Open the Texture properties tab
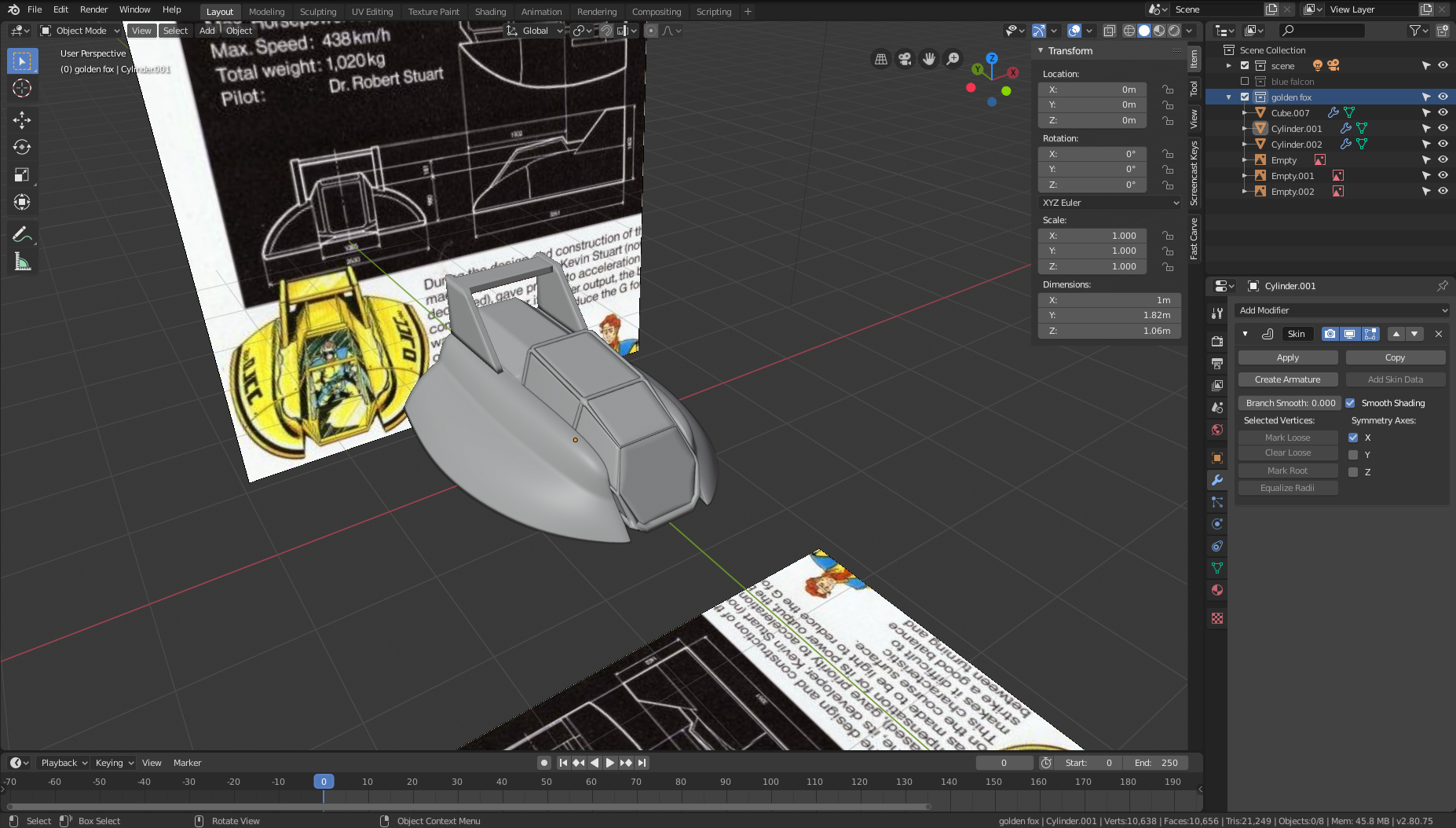The height and width of the screenshot is (828, 1456). point(1217,618)
